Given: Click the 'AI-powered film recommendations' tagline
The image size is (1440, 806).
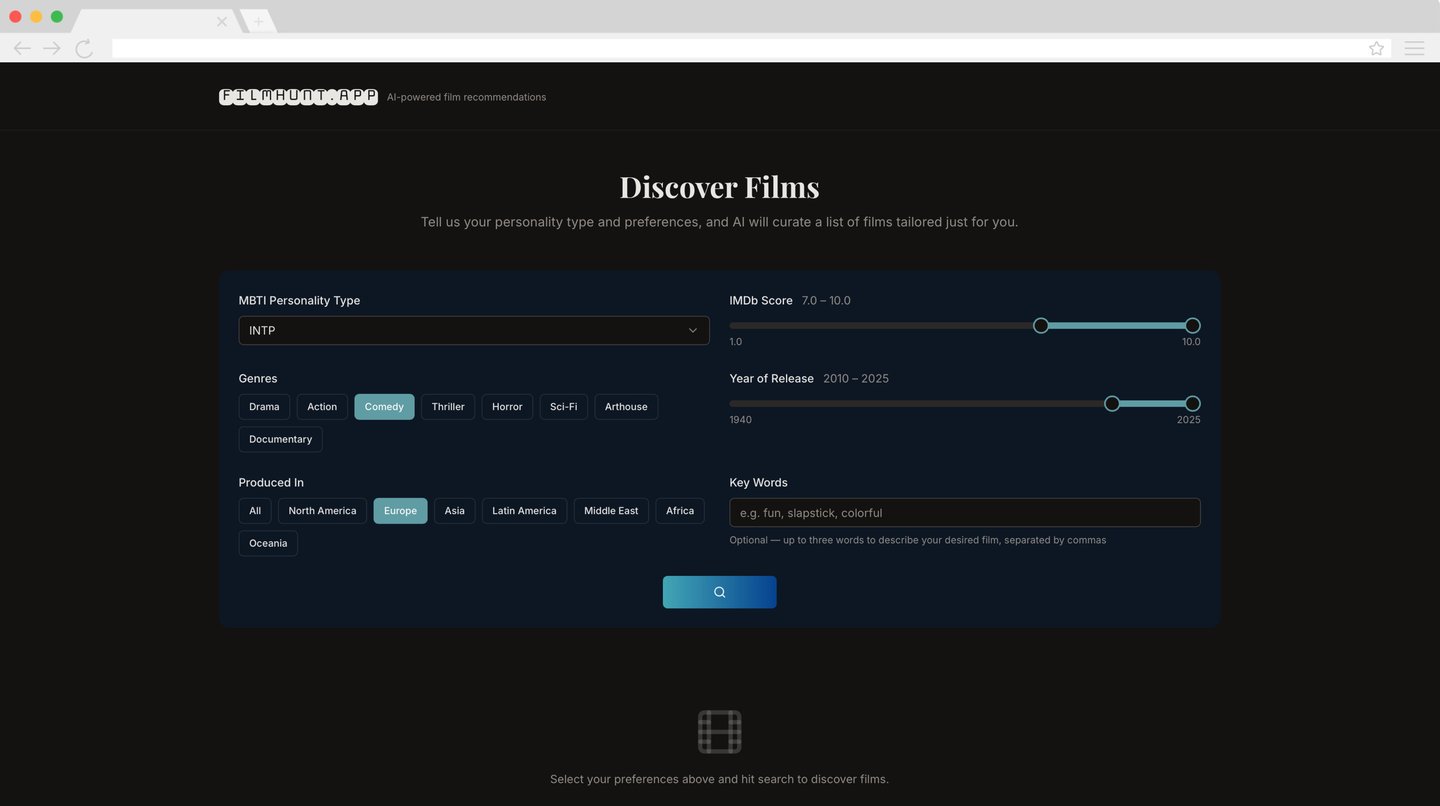Looking at the screenshot, I should click(466, 97).
